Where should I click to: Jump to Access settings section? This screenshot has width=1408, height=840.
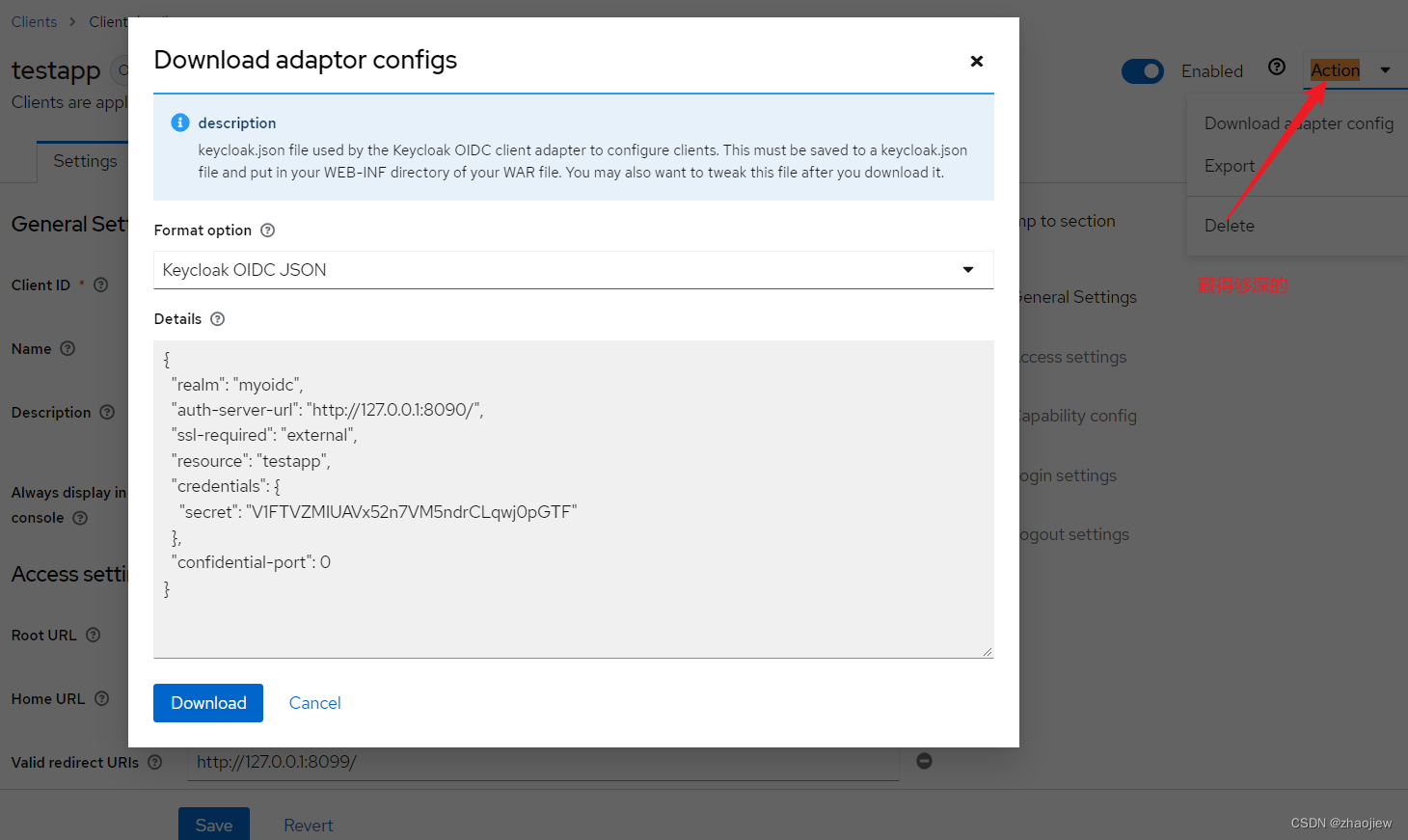pos(1073,357)
